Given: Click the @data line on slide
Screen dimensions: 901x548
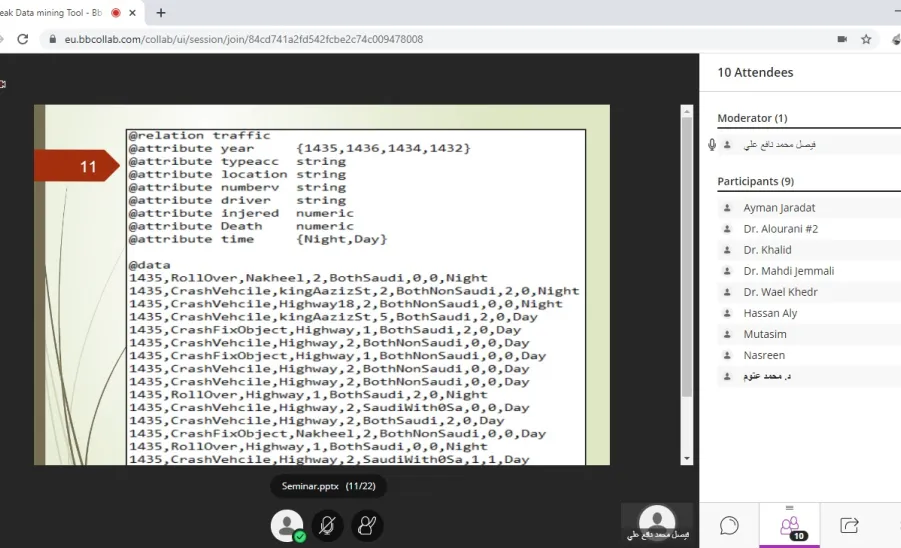Looking at the screenshot, I should pyautogui.click(x=149, y=265).
